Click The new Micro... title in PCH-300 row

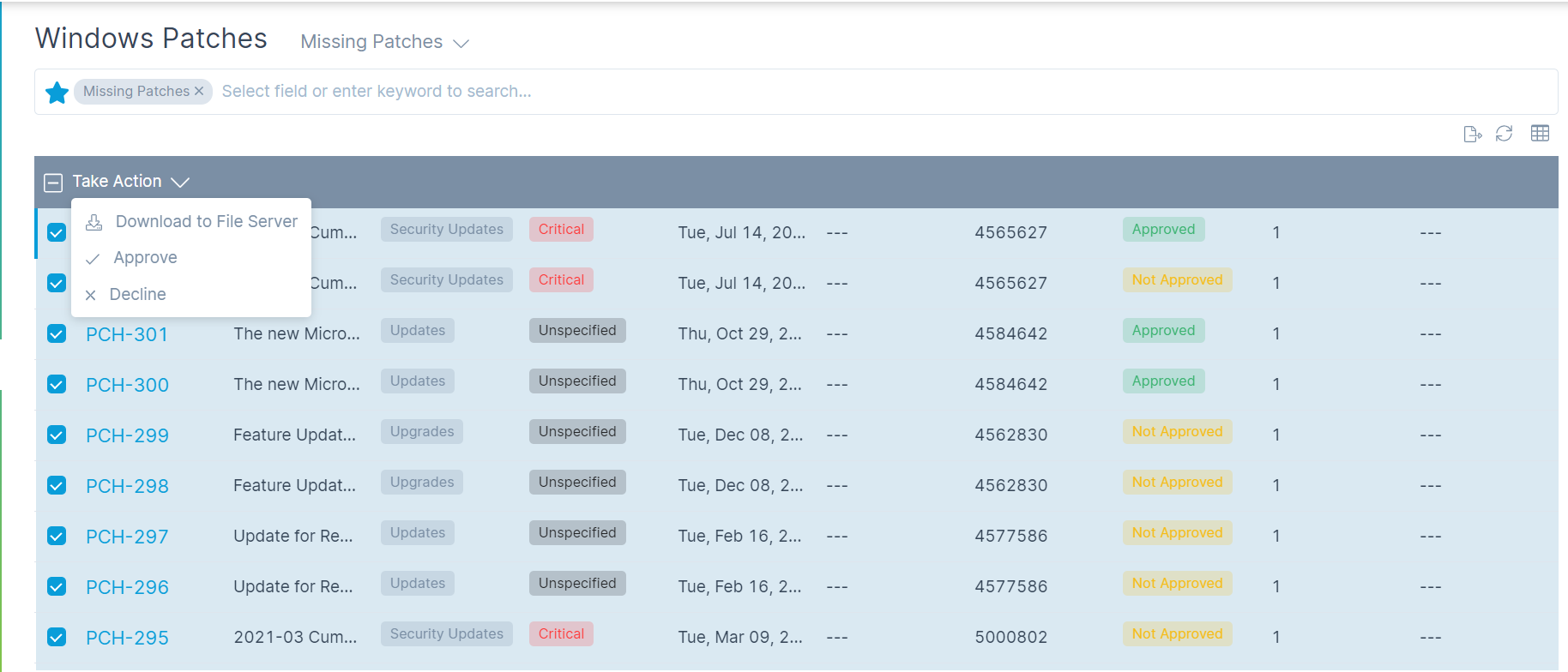[297, 384]
